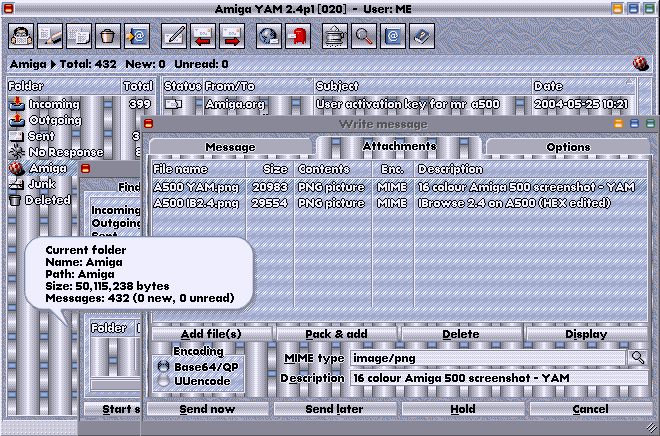
Task: Click the Folder column header in main window
Action: 64,86
